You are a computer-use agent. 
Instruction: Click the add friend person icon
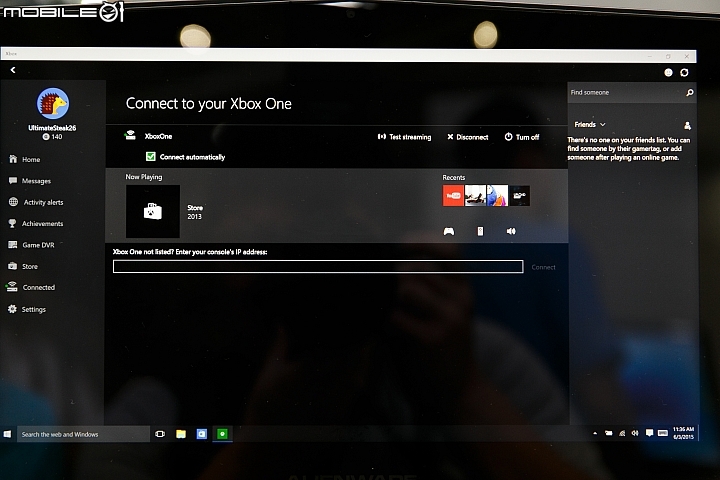point(687,125)
